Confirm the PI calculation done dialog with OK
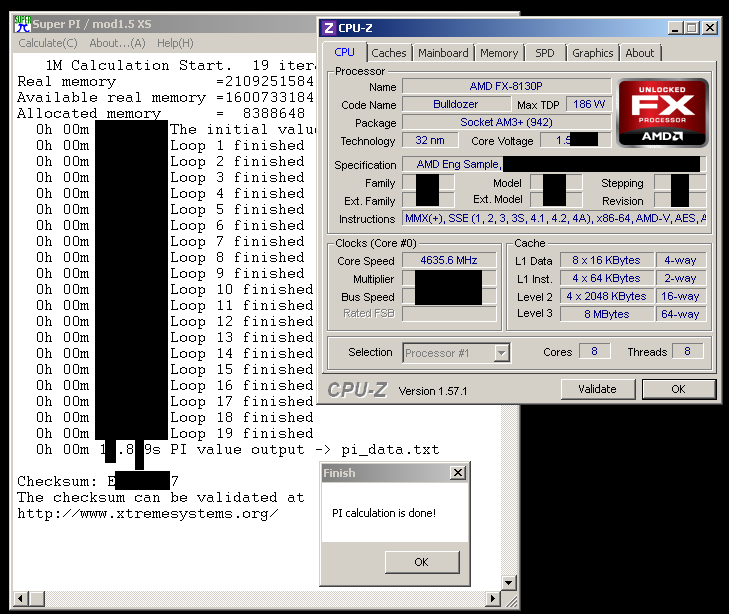 point(393,562)
